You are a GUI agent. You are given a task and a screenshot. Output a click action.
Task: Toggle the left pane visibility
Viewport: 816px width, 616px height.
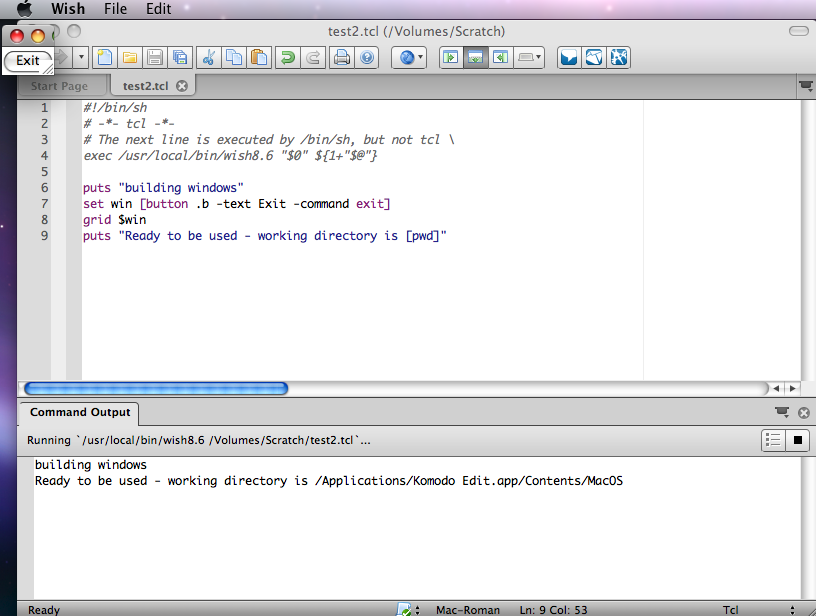coord(450,58)
